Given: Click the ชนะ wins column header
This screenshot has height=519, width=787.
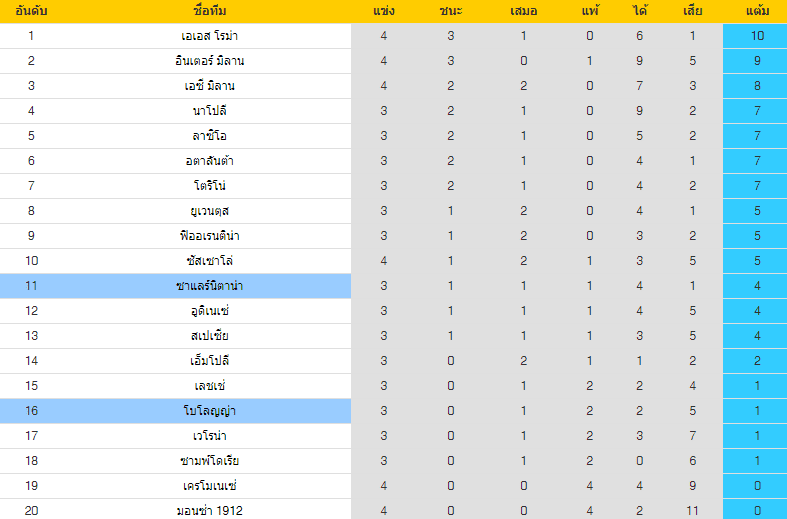Looking at the screenshot, I should [x=450, y=11].
